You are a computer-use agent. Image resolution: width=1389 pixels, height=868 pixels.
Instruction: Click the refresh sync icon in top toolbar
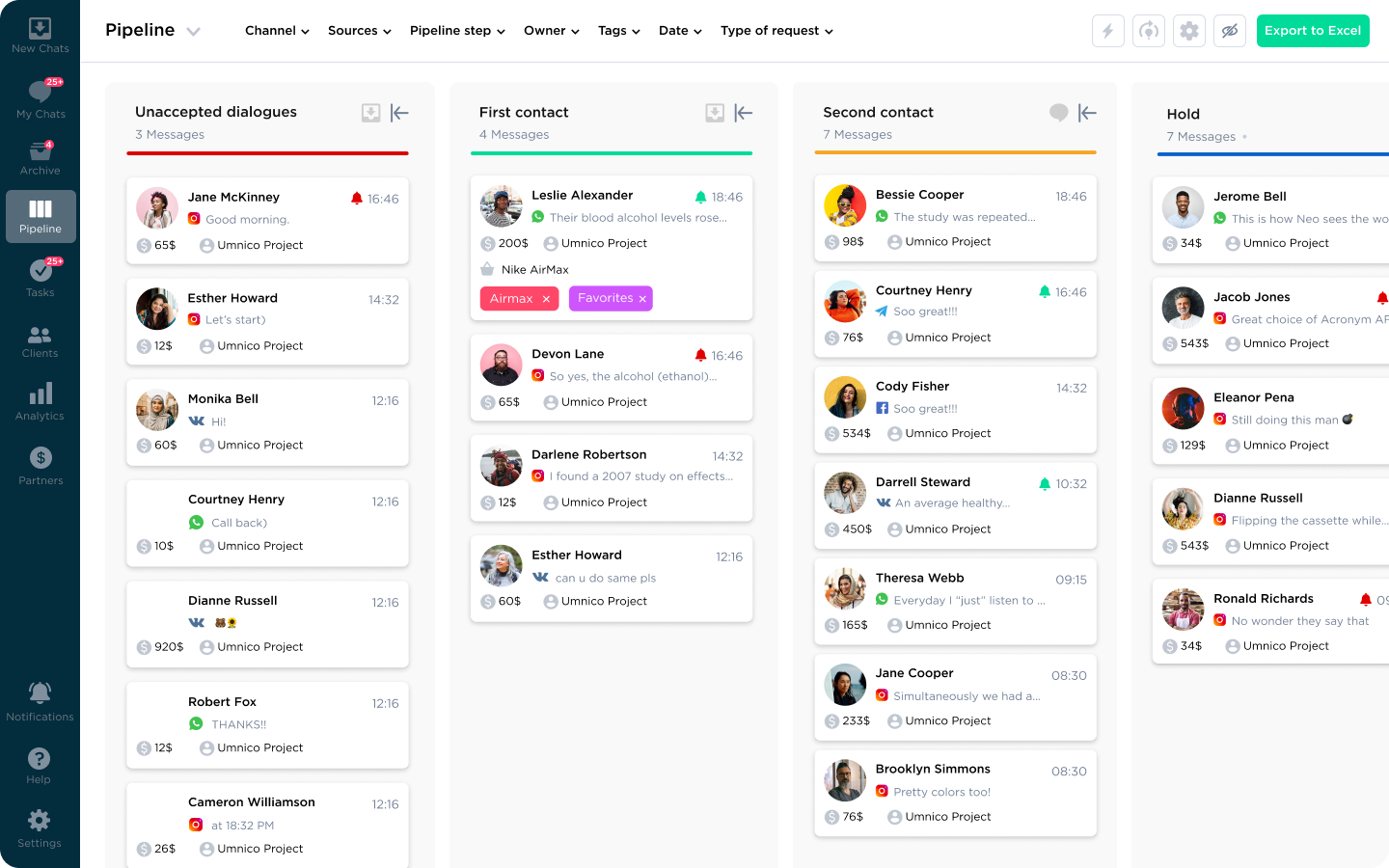[1148, 31]
